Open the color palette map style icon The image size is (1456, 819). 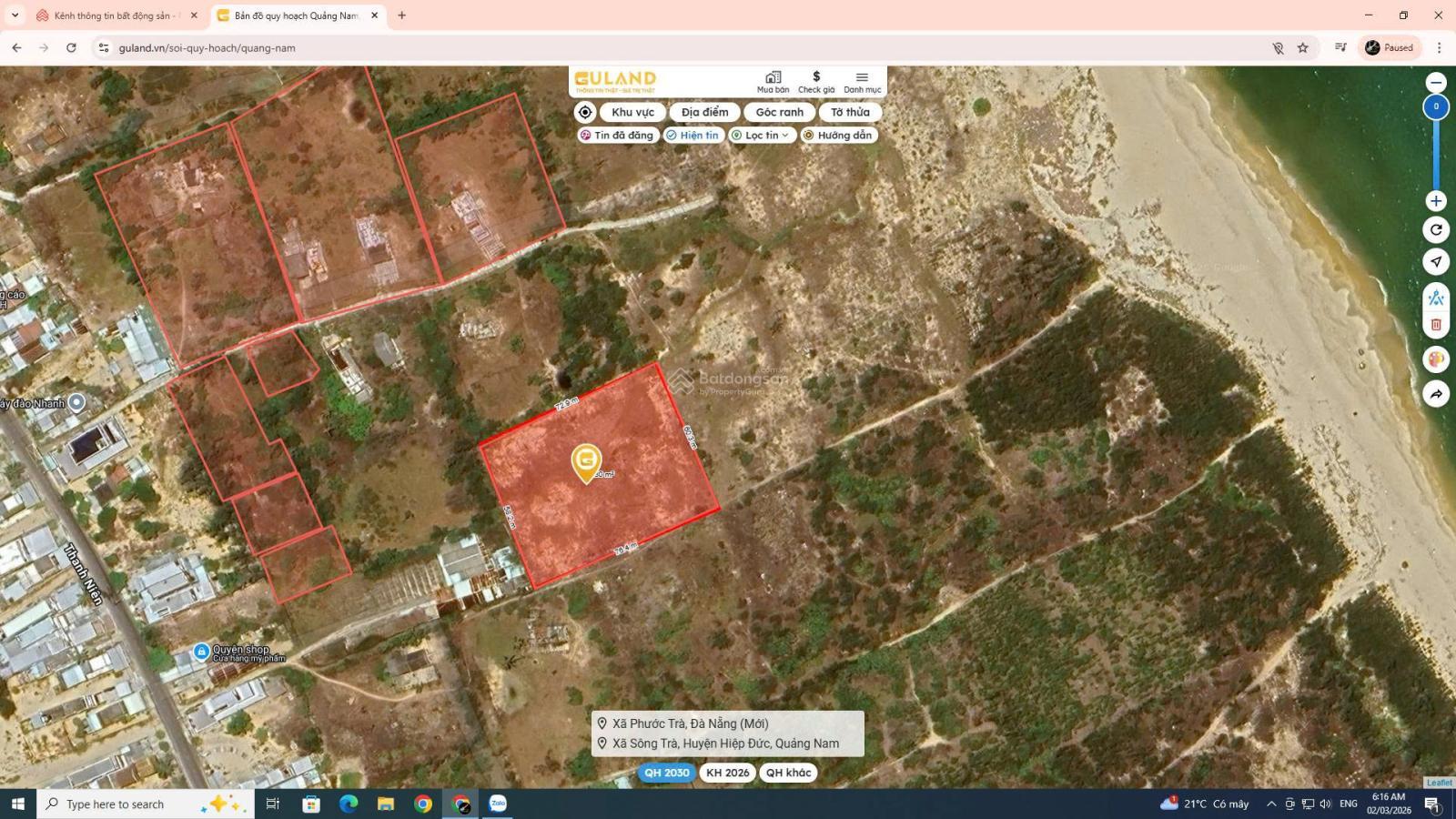click(1436, 359)
